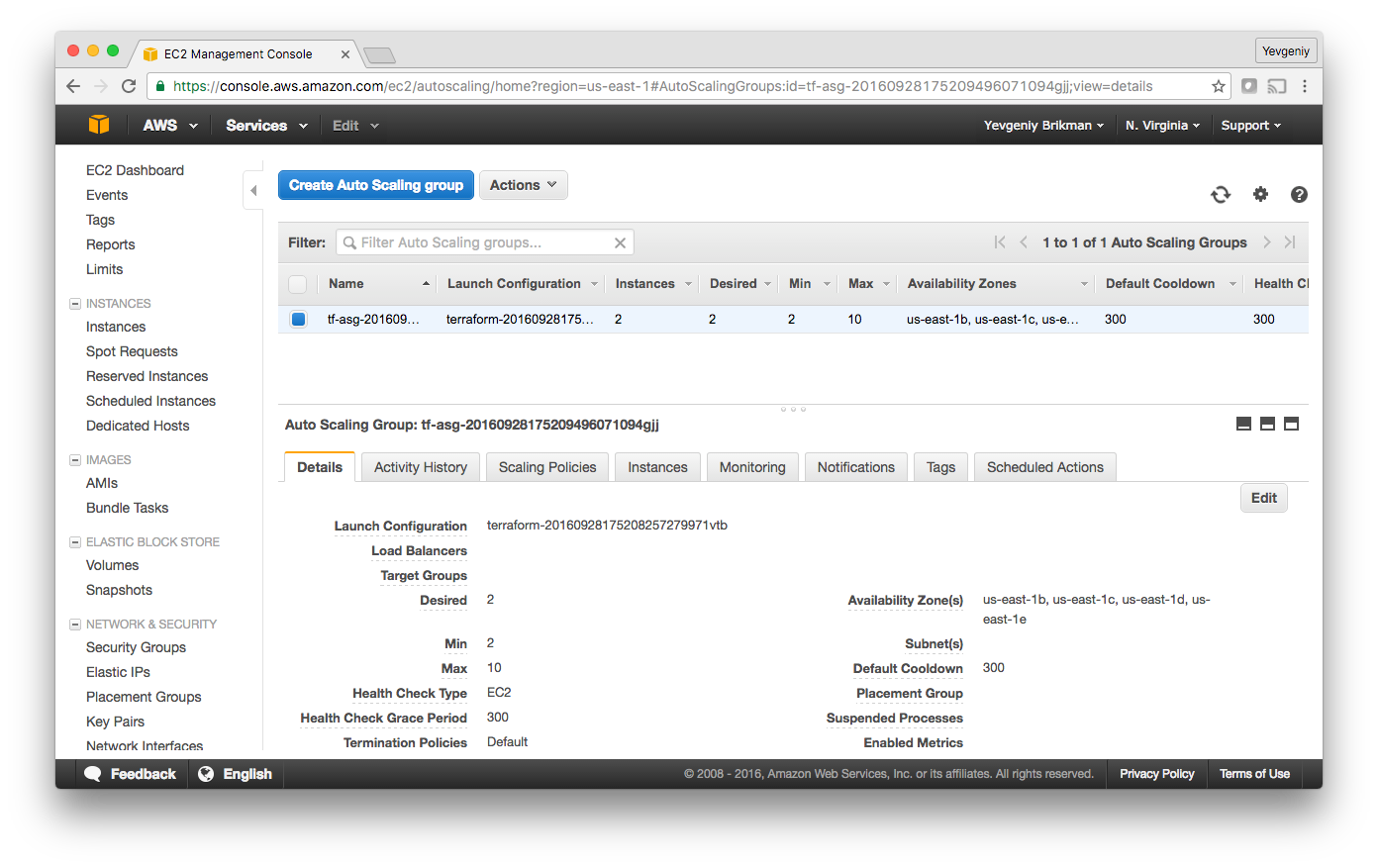Switch to the Tags tab in details
The height and width of the screenshot is (868, 1378).
point(940,467)
